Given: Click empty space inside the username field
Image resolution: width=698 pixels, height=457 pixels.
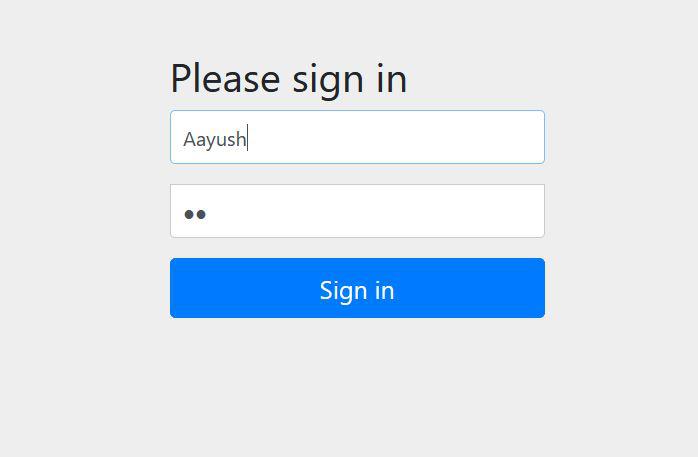Looking at the screenshot, I should click(396, 137).
